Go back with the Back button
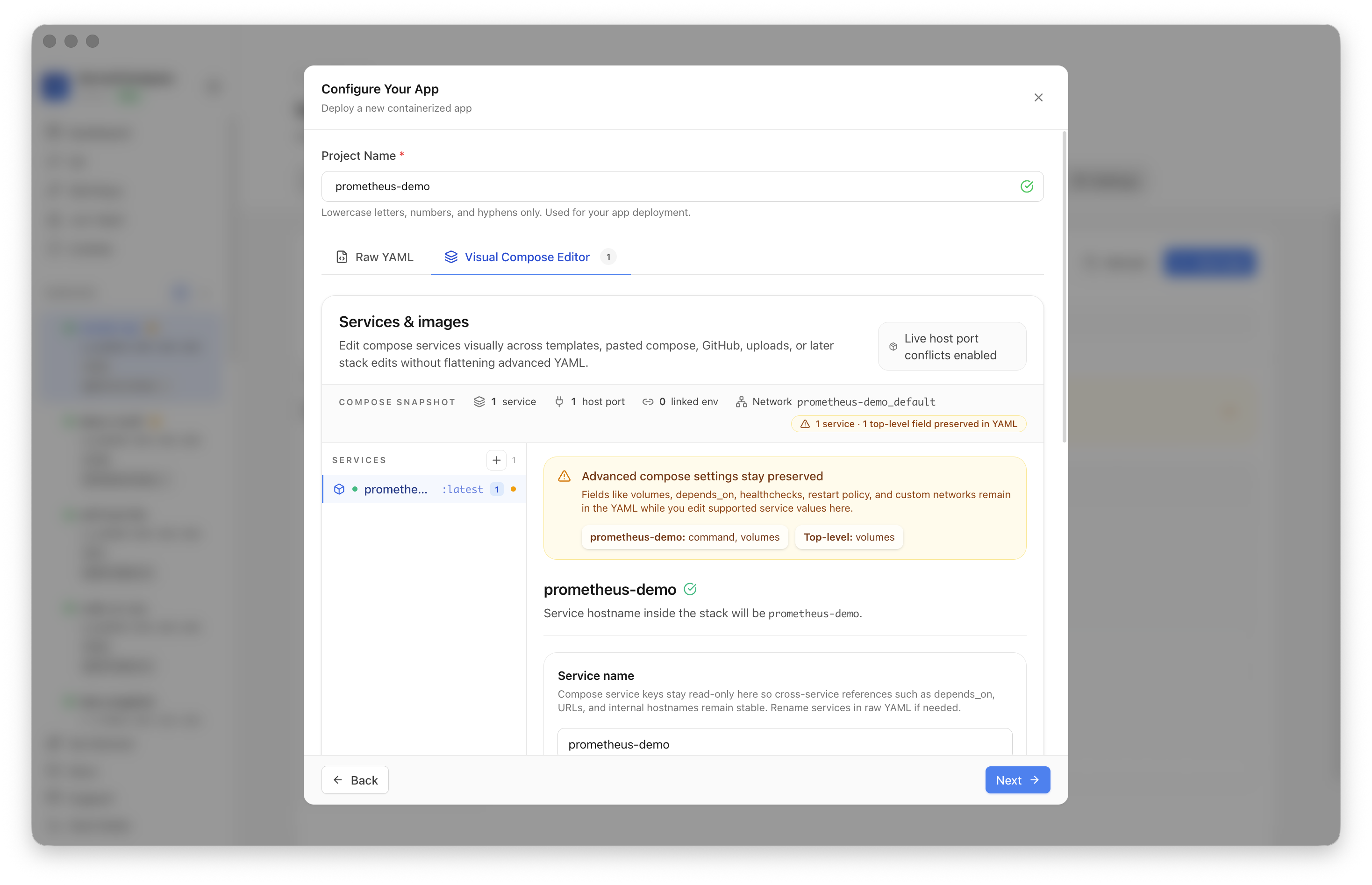Image resolution: width=1372 pixels, height=885 pixels. pos(355,780)
